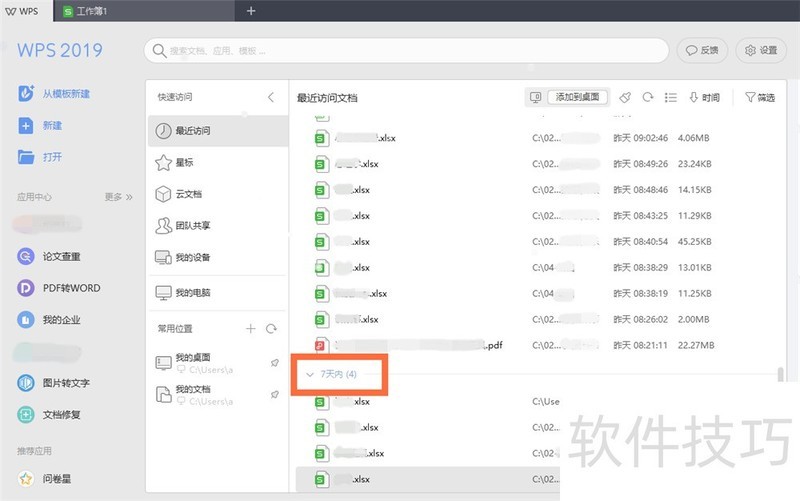
Task: Toggle pin on 我的桌面
Action: (274, 363)
